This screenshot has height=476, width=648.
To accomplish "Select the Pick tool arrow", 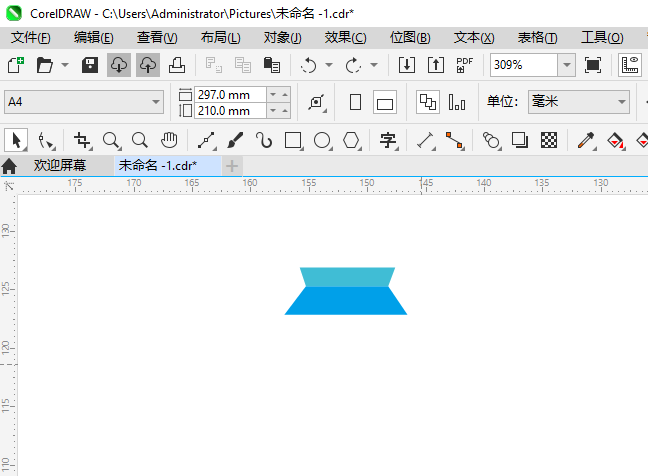I will click(16, 140).
